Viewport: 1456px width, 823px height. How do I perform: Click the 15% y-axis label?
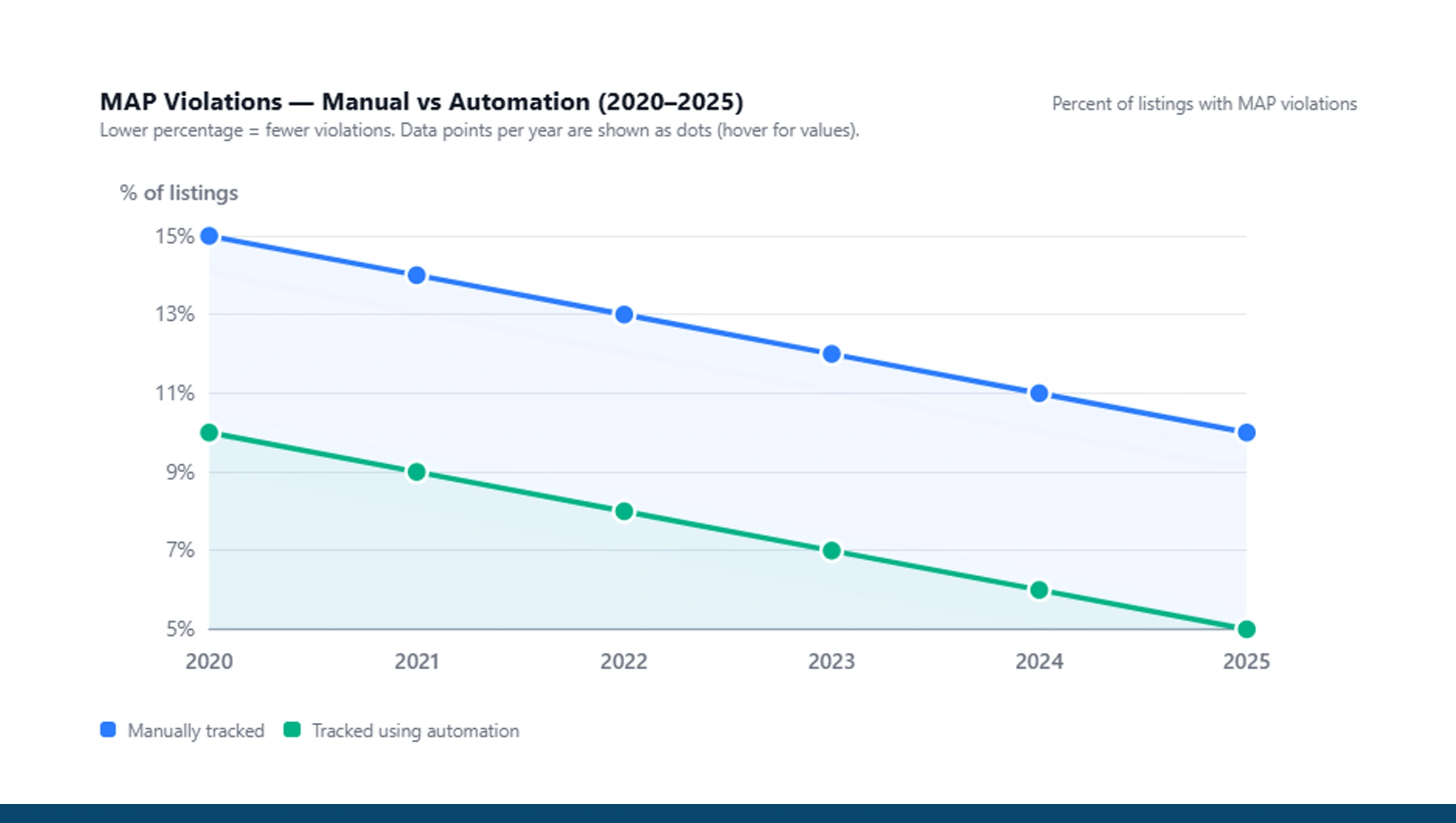pyautogui.click(x=174, y=236)
